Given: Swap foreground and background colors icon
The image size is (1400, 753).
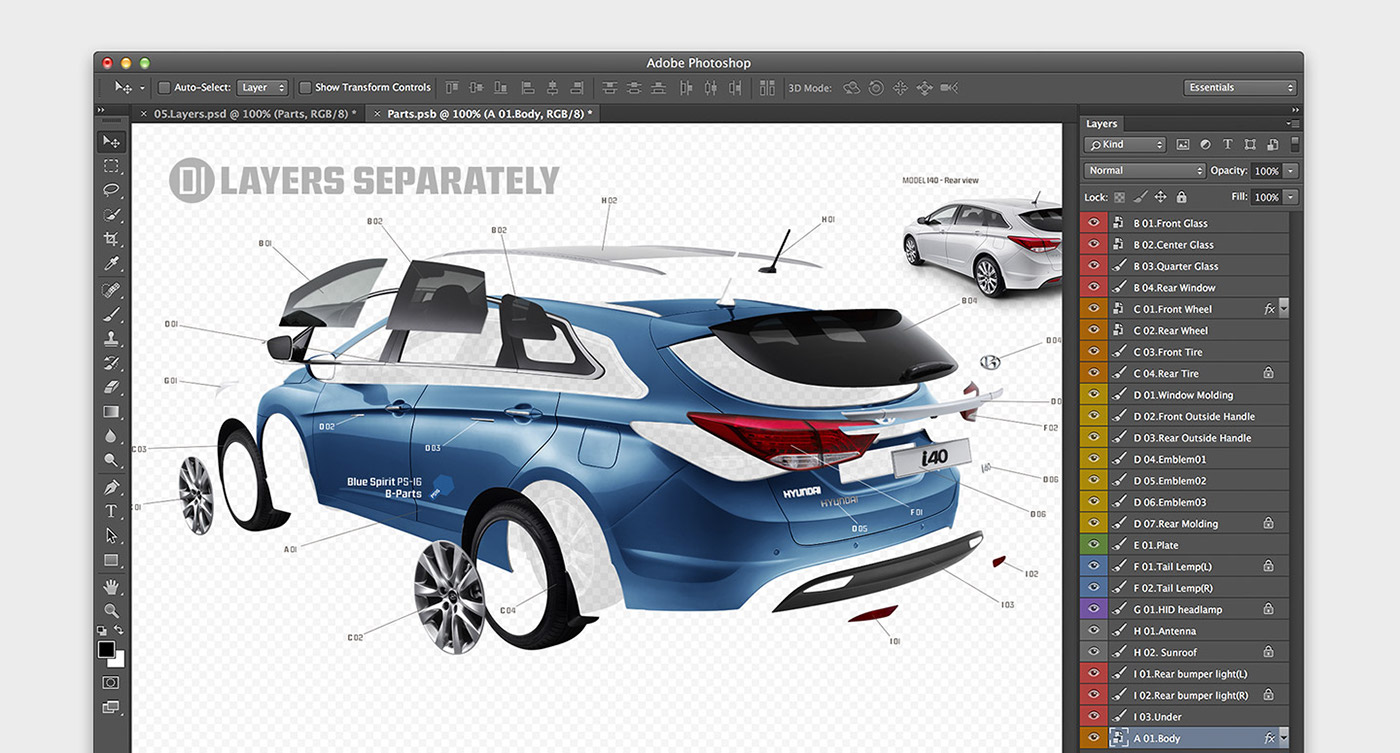Looking at the screenshot, I should tap(119, 630).
